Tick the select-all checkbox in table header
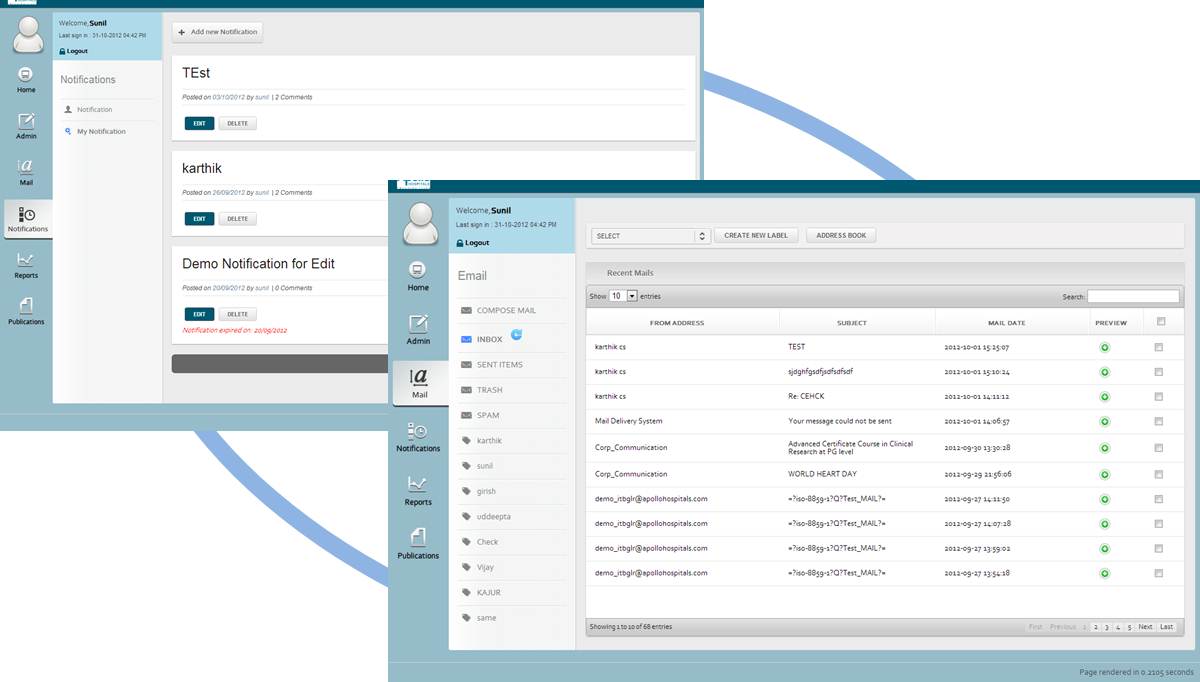This screenshot has width=1200, height=682. tap(1160, 322)
